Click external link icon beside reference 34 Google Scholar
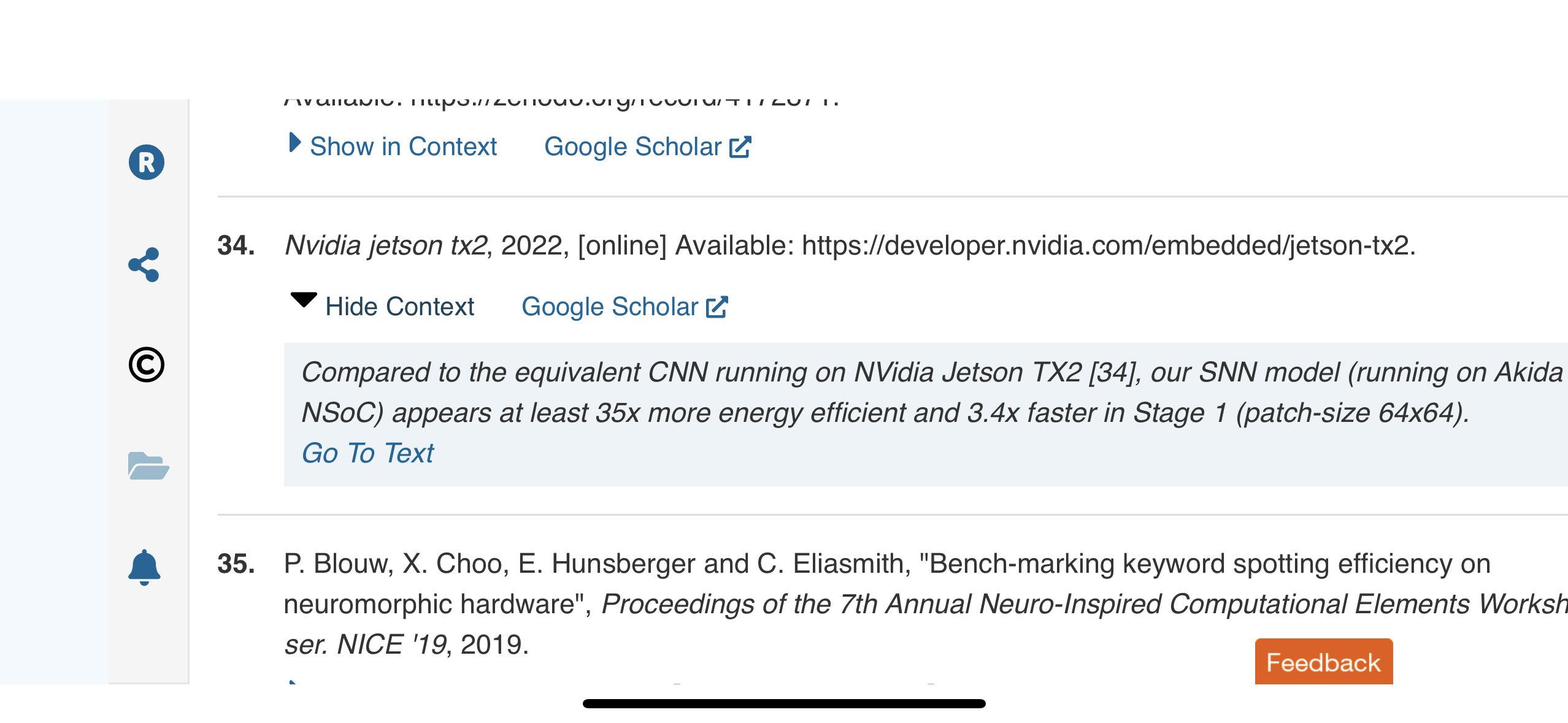 click(717, 307)
